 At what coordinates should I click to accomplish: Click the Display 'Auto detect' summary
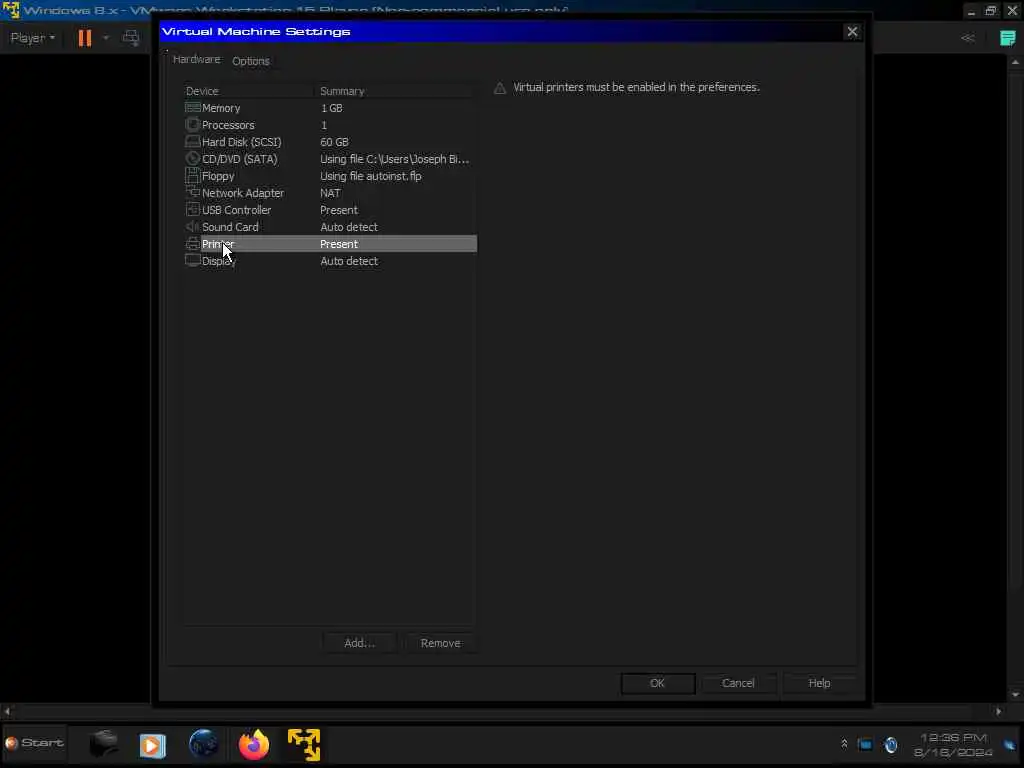[349, 261]
